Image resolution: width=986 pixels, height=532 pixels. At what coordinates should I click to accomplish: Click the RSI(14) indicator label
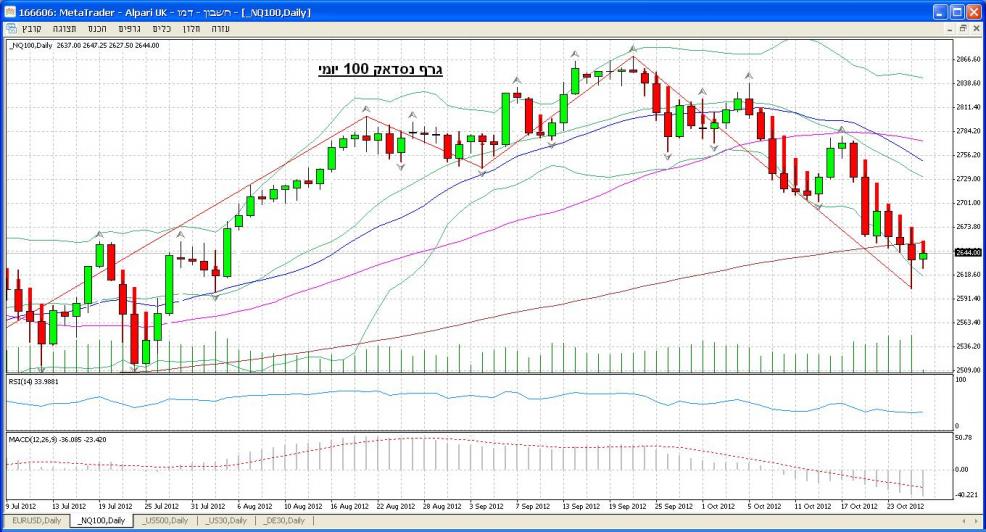(x=30, y=381)
